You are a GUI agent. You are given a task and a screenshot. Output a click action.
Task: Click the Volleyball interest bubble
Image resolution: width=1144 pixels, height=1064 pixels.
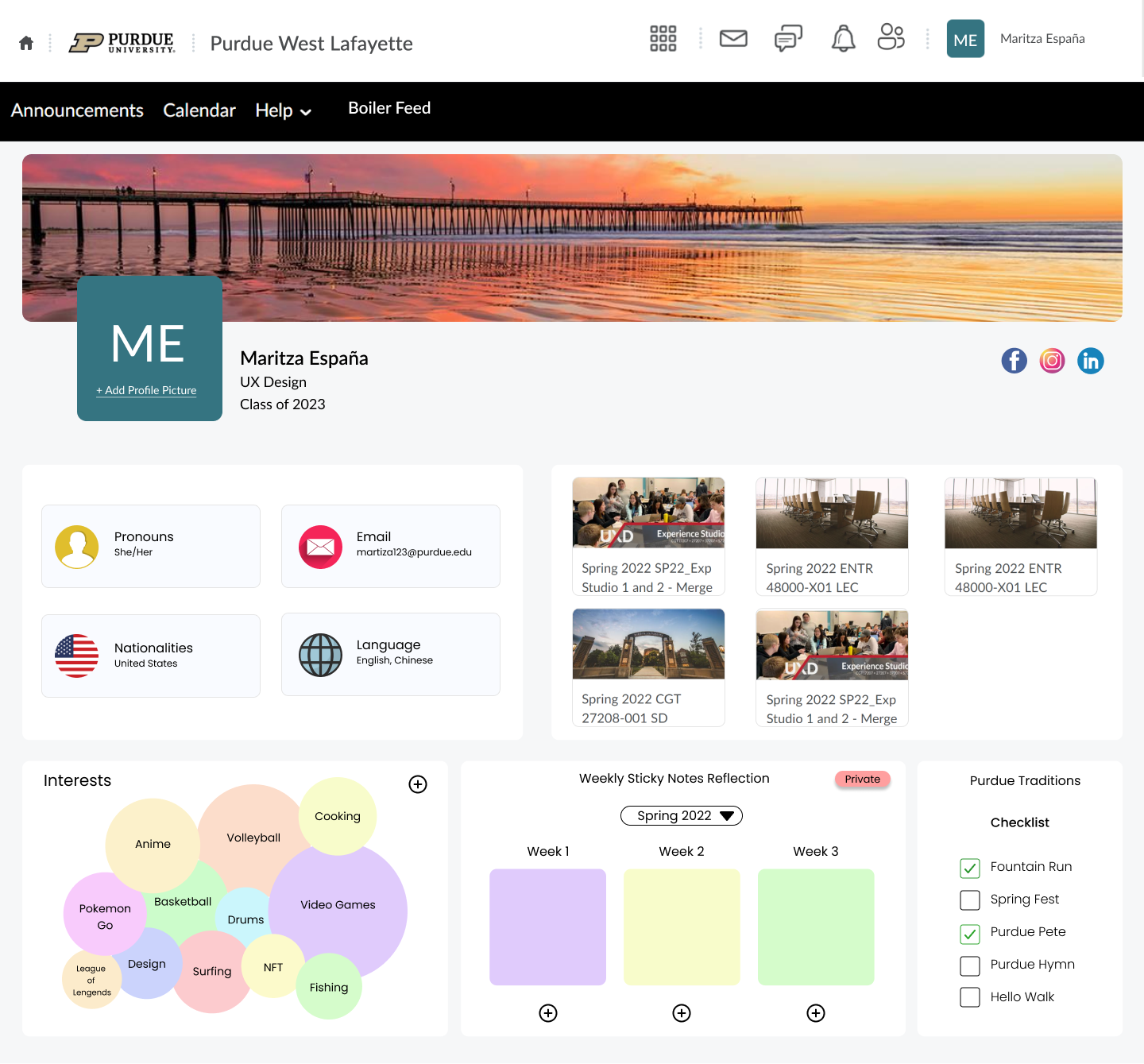(253, 838)
